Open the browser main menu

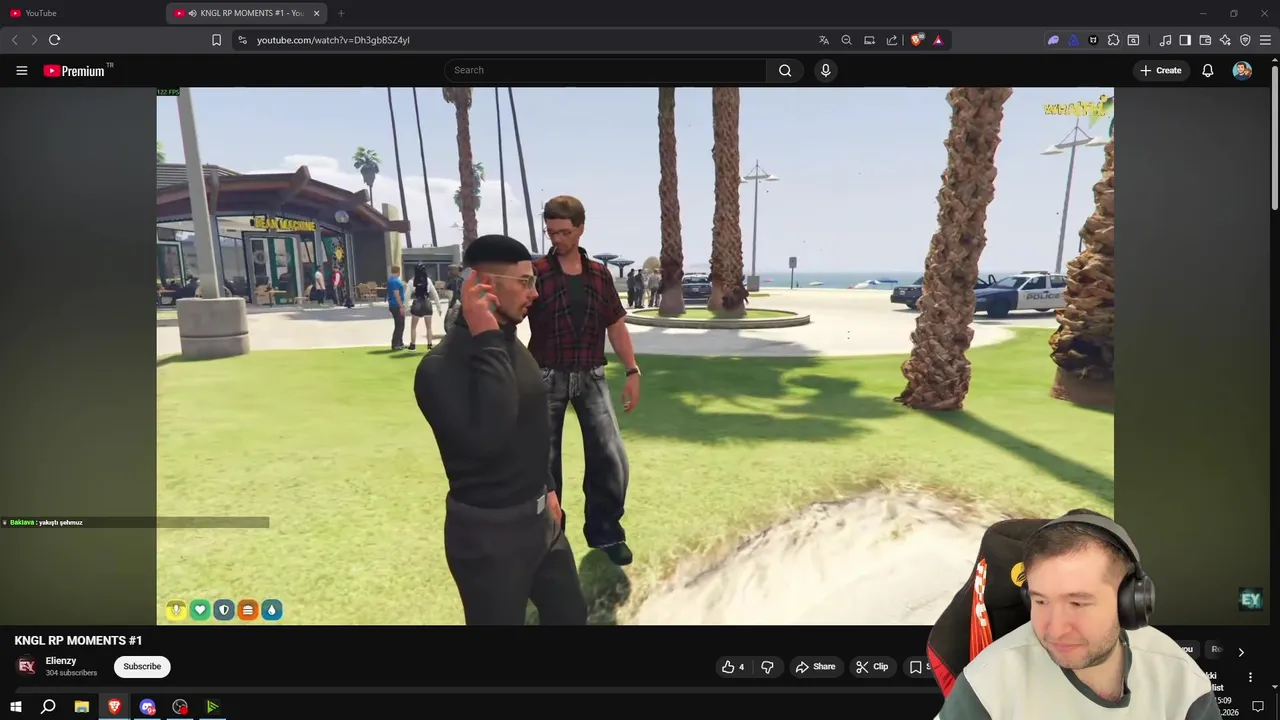pos(1265,40)
